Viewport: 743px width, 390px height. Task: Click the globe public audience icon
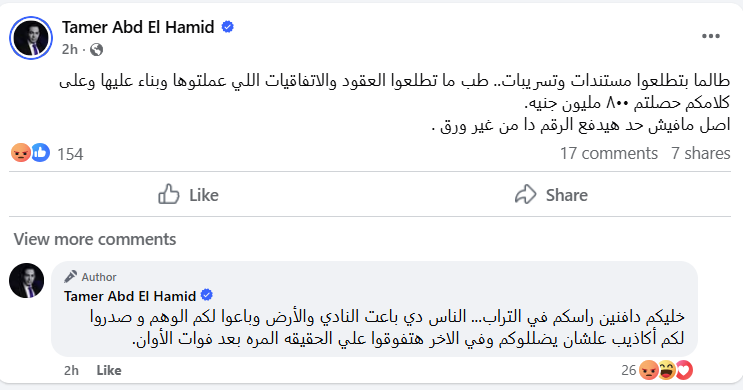tap(97, 50)
